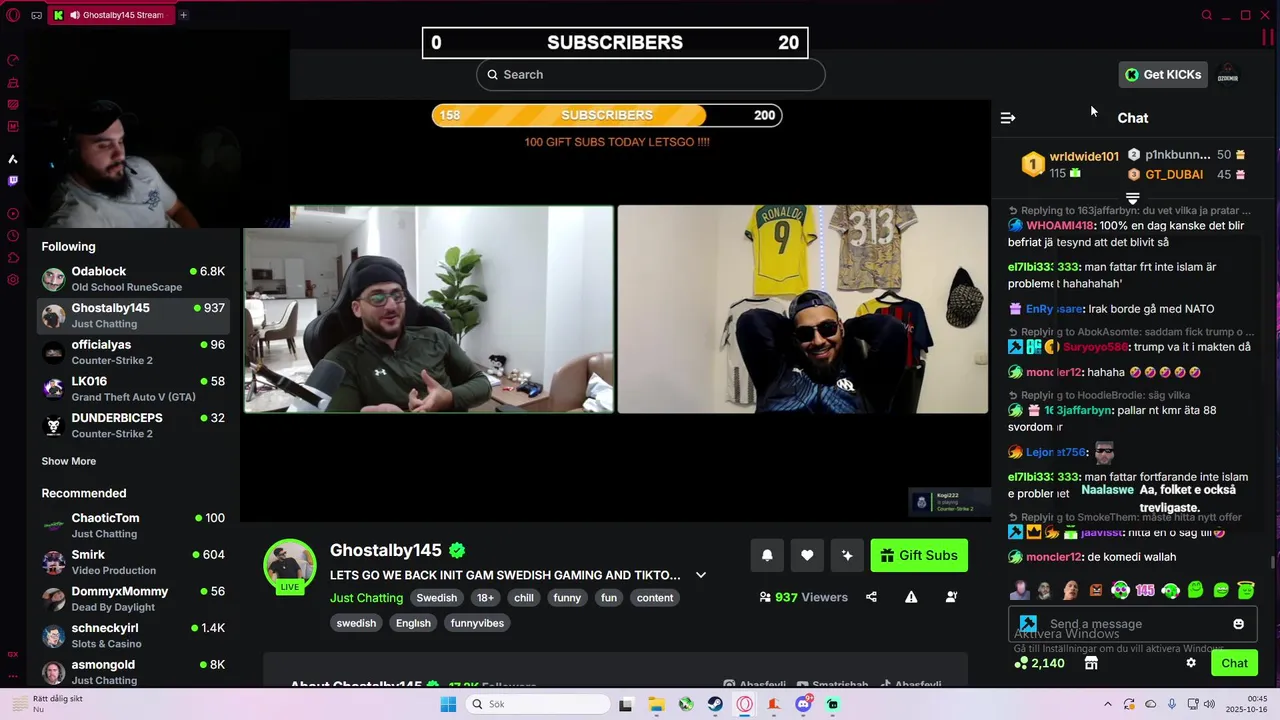Toggle the follow heart button
Screen dimensions: 1280x720
807,556
